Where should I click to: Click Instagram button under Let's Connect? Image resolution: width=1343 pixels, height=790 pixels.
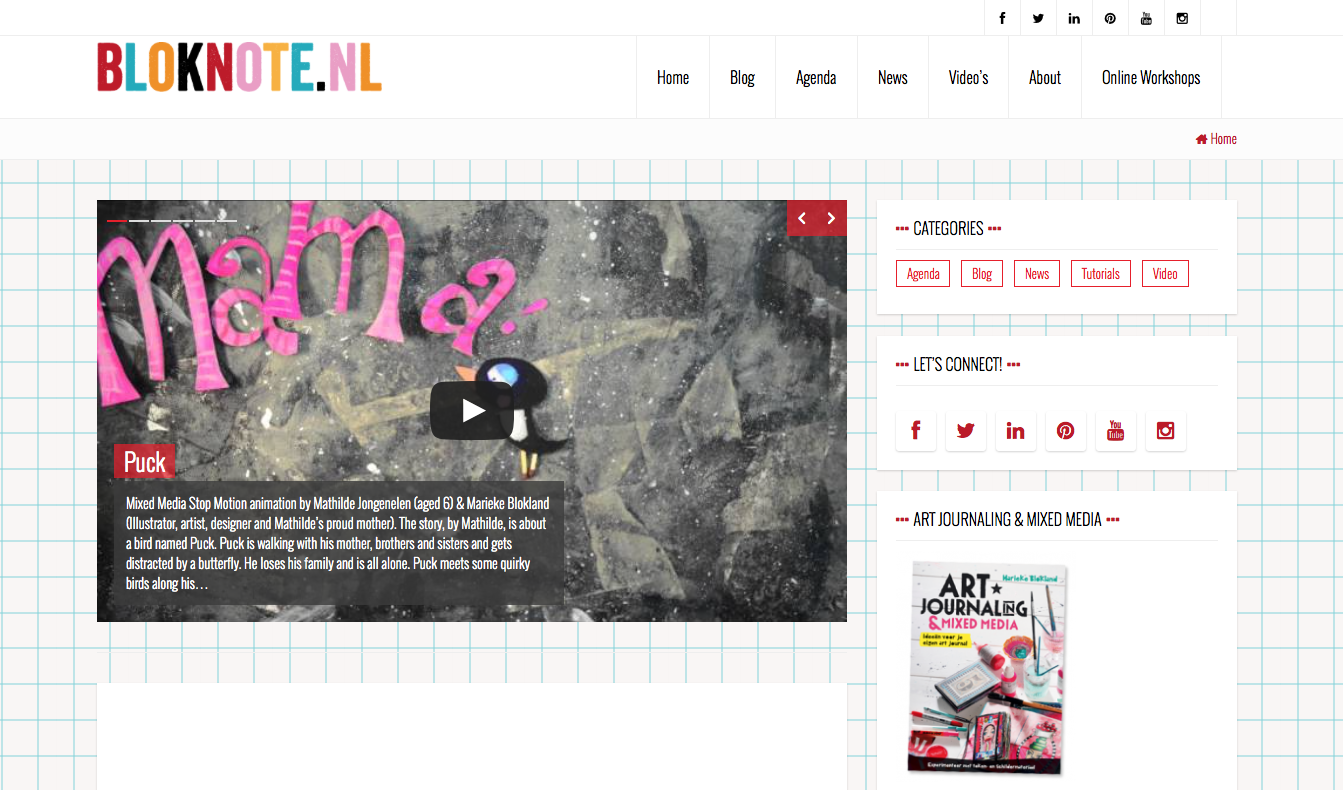click(x=1166, y=431)
